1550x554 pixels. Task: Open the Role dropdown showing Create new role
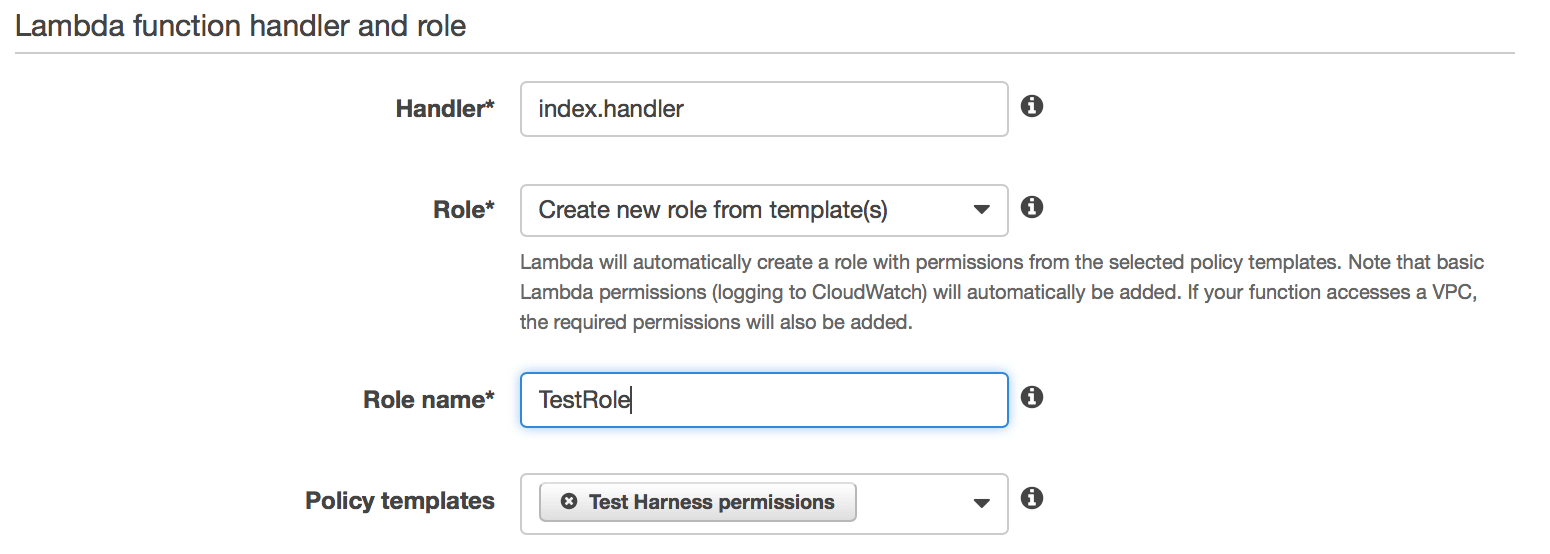point(764,210)
